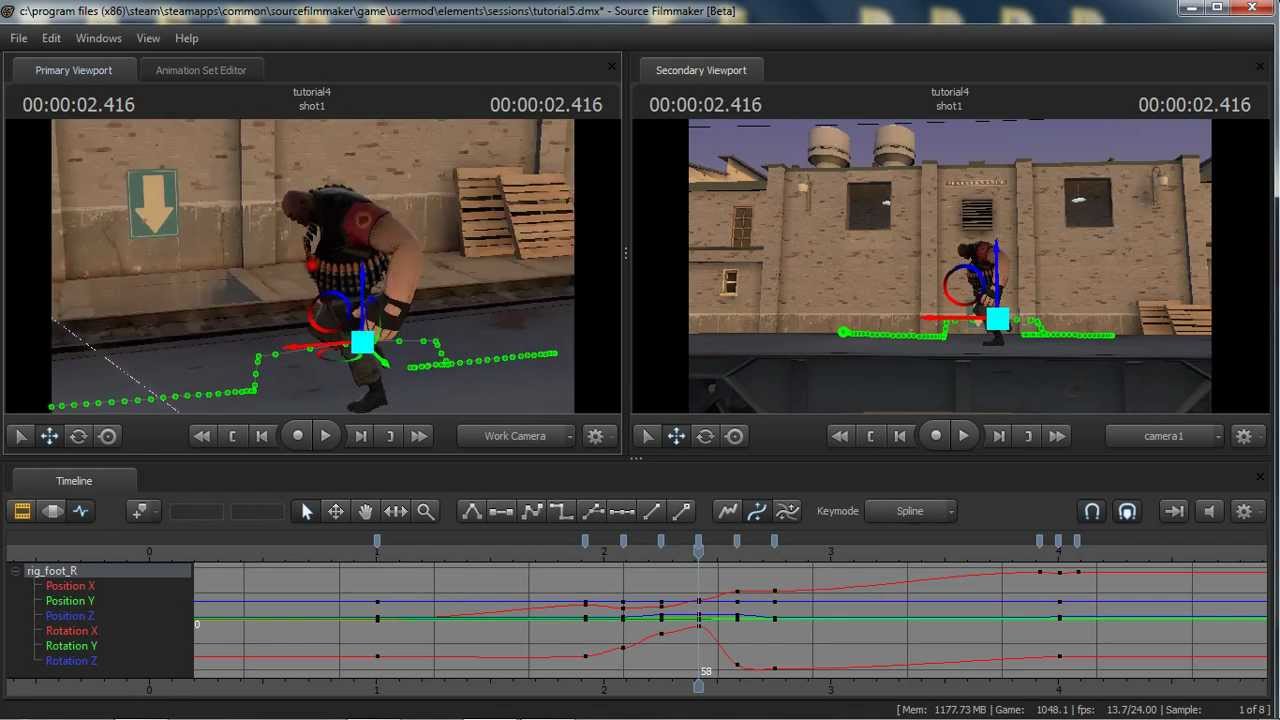The width and height of the screenshot is (1280, 720).
Task: Select the Position Y channel
Action: [70, 601]
